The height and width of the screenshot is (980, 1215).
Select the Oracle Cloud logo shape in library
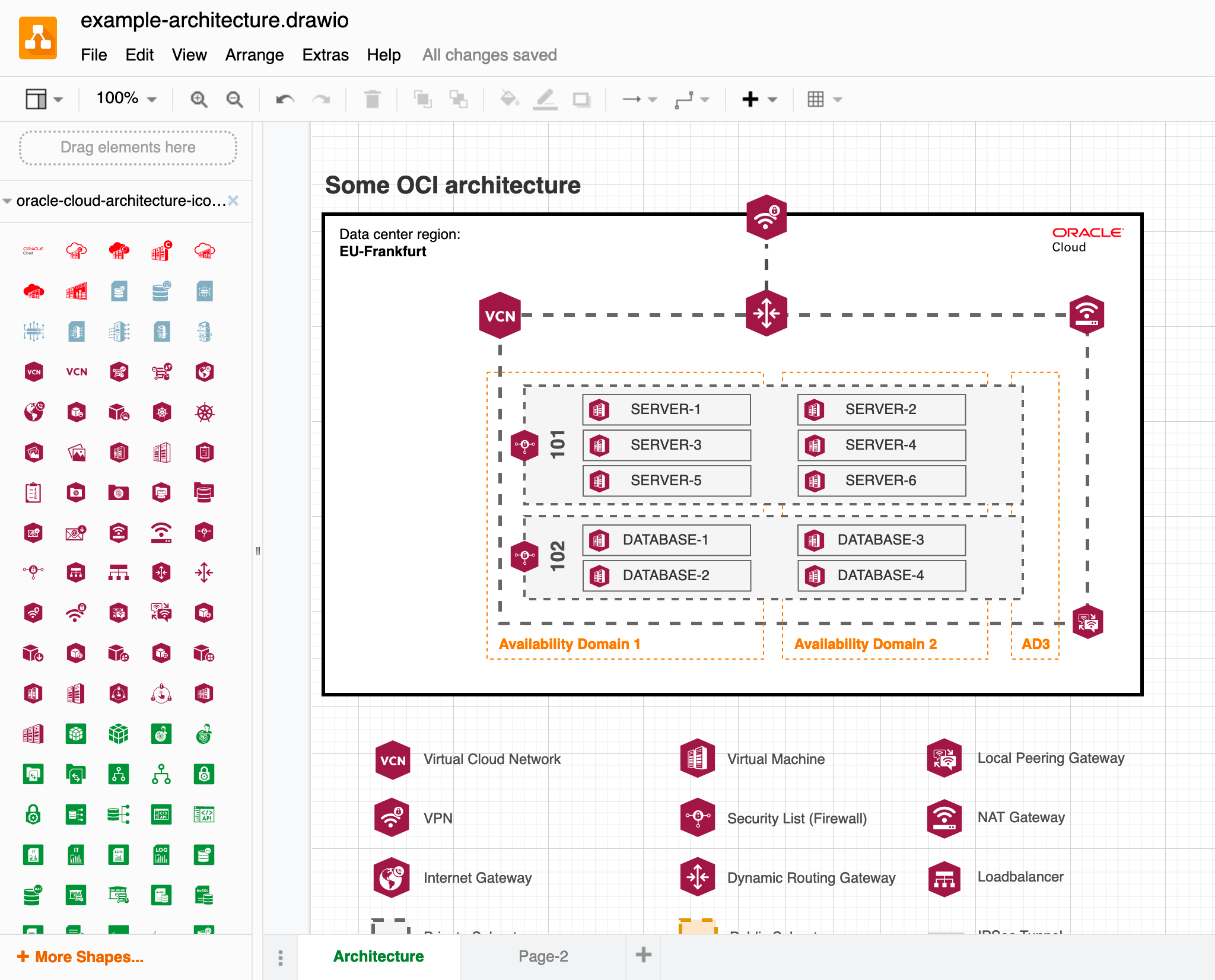[x=33, y=250]
